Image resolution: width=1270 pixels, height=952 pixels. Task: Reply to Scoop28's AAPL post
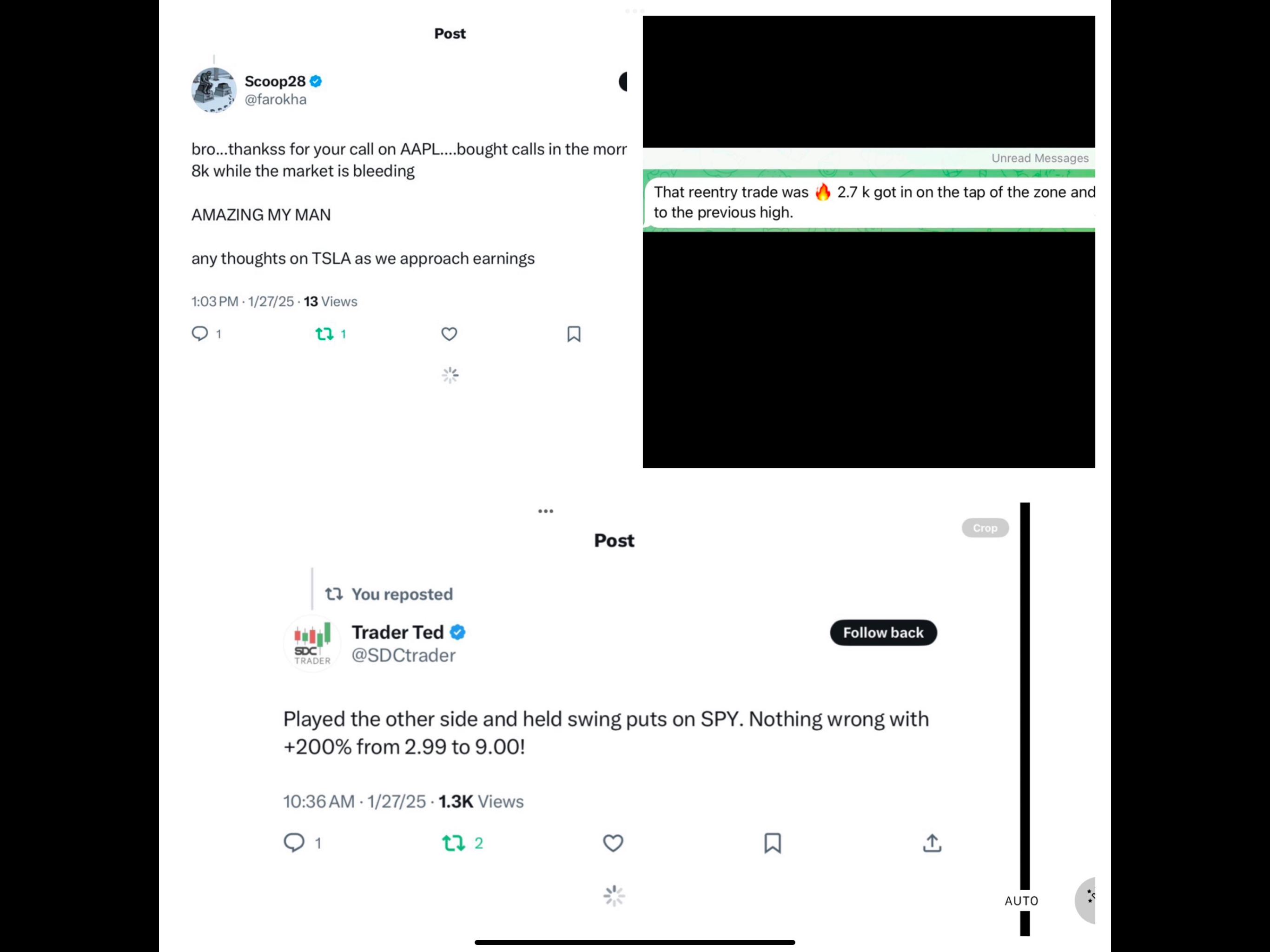pos(200,334)
